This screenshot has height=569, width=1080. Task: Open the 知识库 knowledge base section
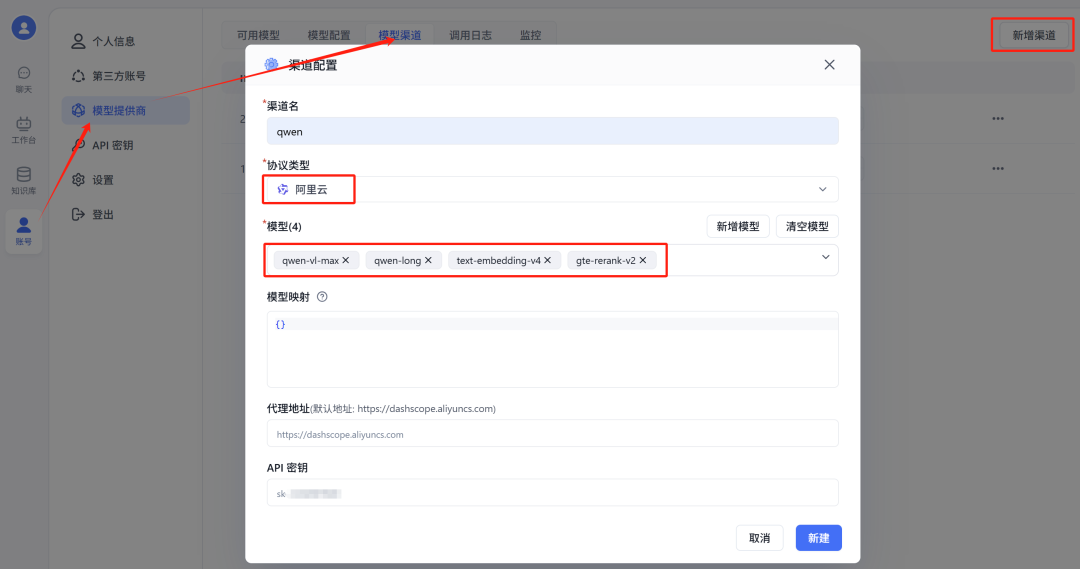[x=23, y=180]
